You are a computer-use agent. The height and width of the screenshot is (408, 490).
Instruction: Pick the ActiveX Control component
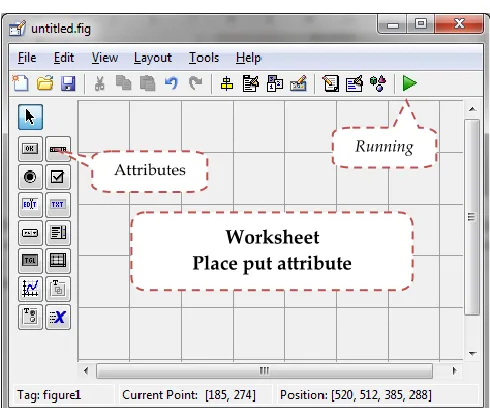click(58, 317)
